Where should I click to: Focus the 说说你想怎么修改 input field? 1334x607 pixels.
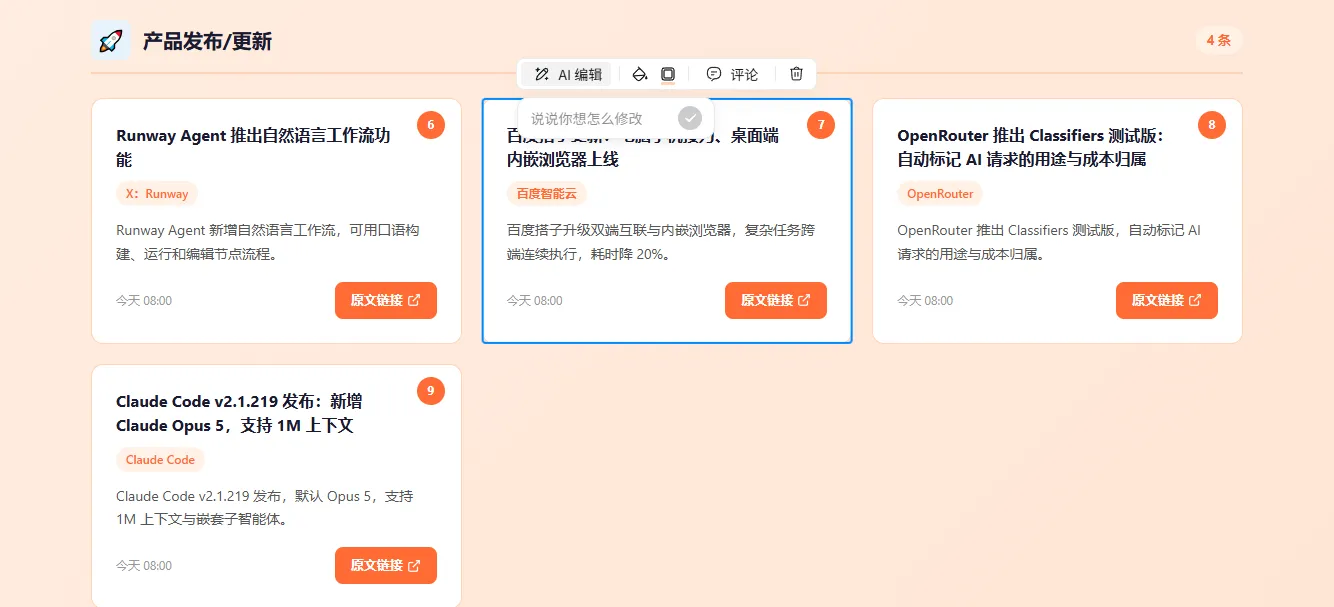[600, 118]
